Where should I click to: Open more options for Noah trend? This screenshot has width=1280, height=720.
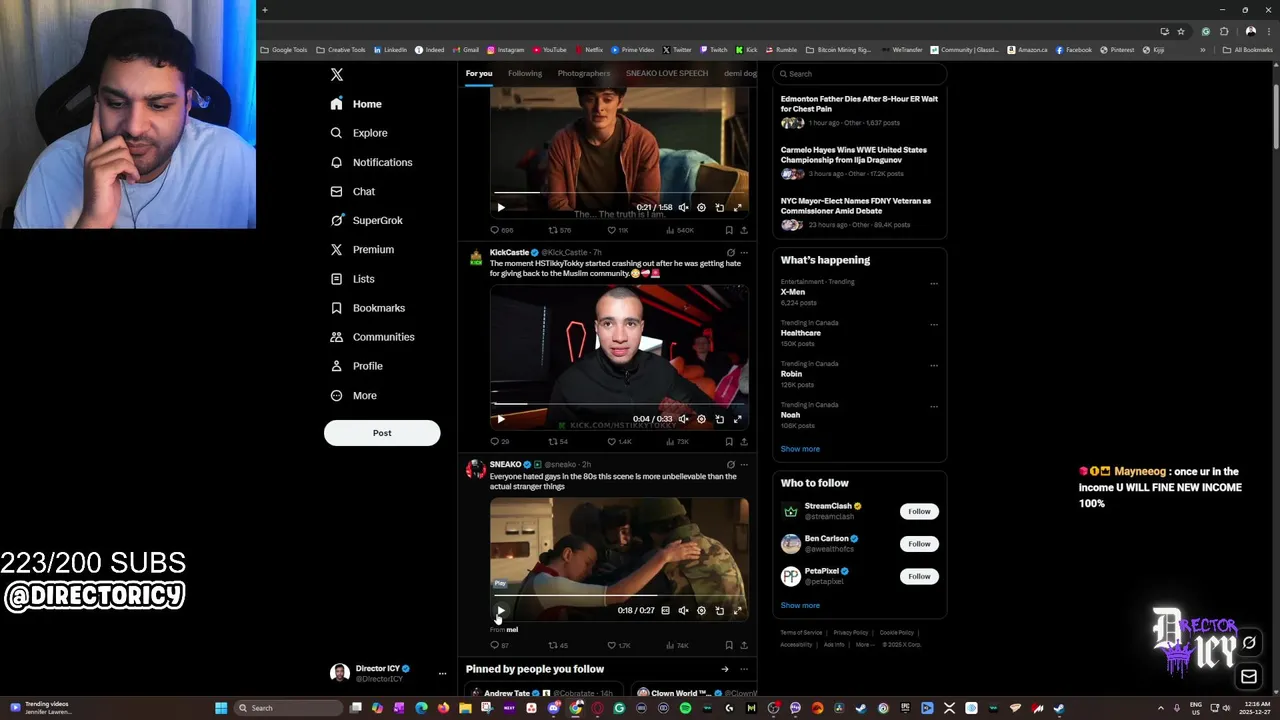pos(934,406)
